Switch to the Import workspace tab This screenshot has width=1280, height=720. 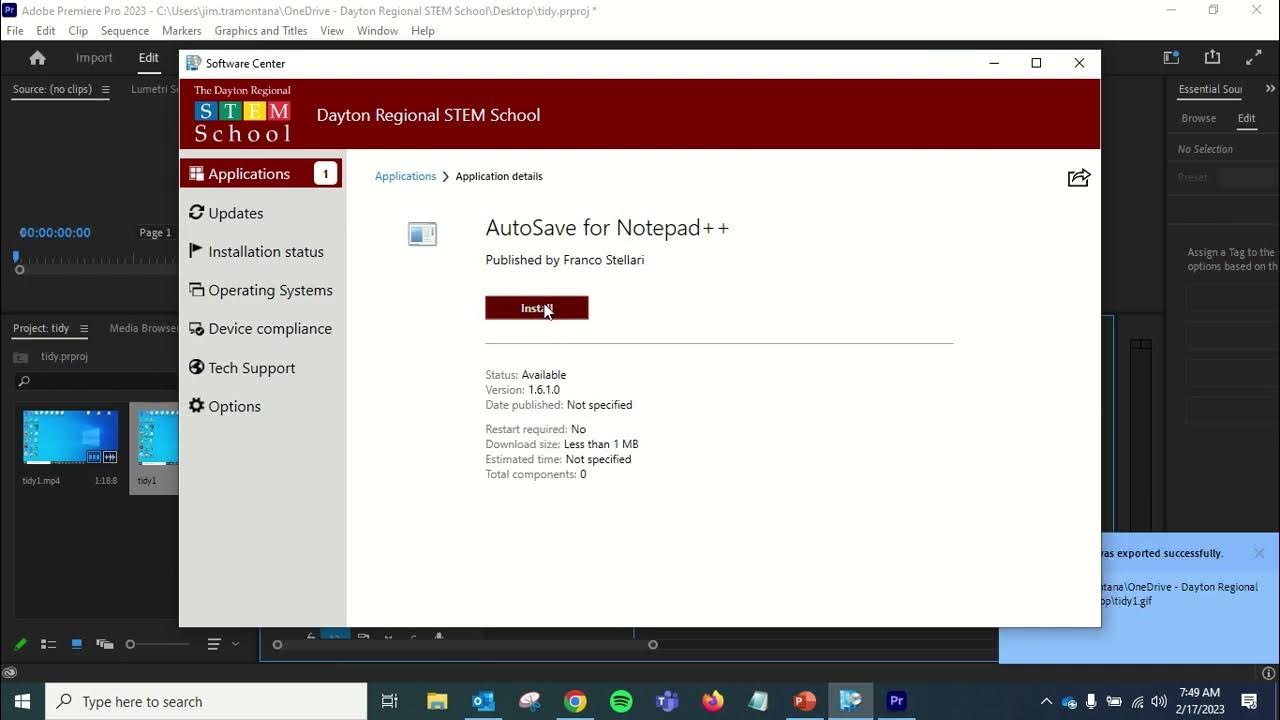(x=94, y=58)
